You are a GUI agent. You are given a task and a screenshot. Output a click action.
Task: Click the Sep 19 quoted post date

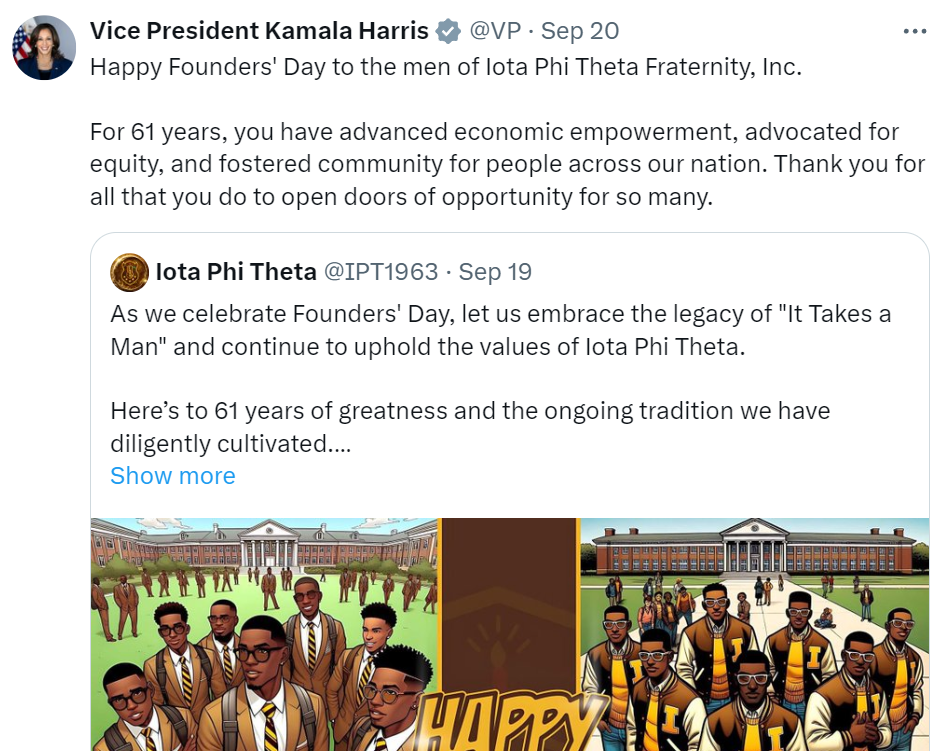tap(496, 272)
